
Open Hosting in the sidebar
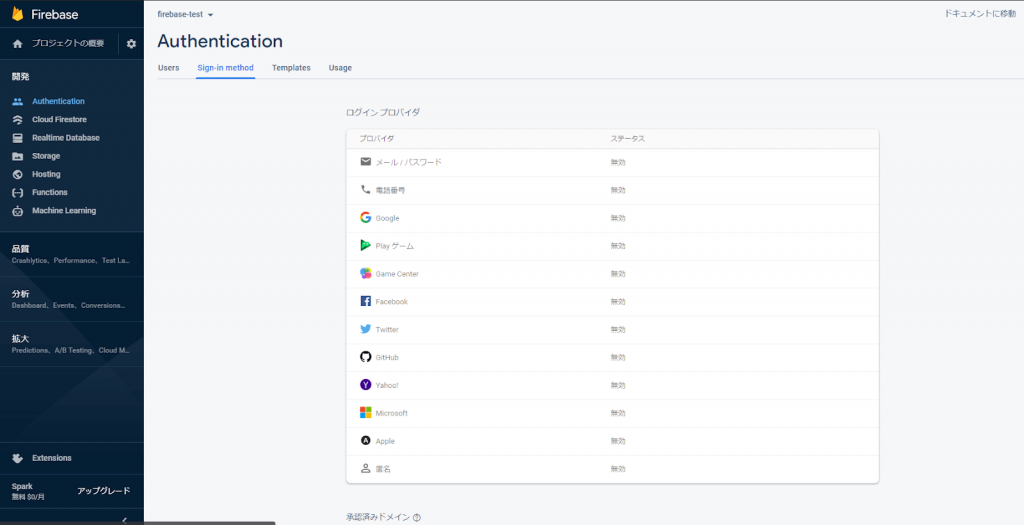[x=46, y=174]
